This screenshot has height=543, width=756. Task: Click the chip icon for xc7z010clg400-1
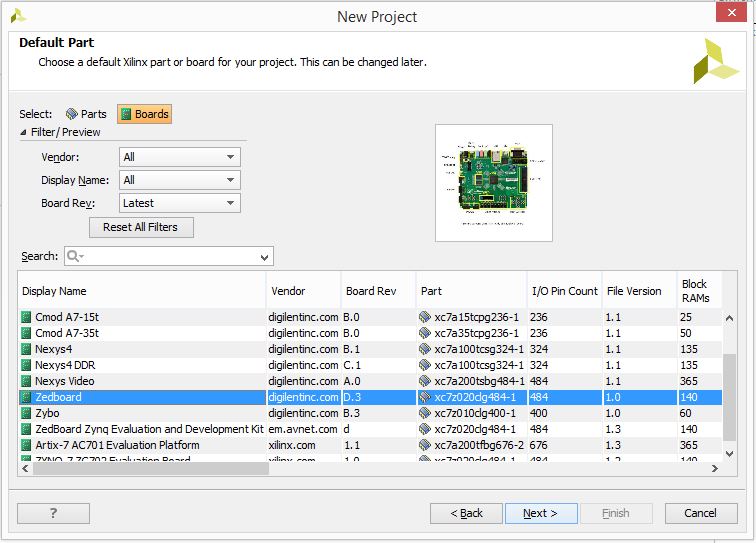tap(425, 413)
